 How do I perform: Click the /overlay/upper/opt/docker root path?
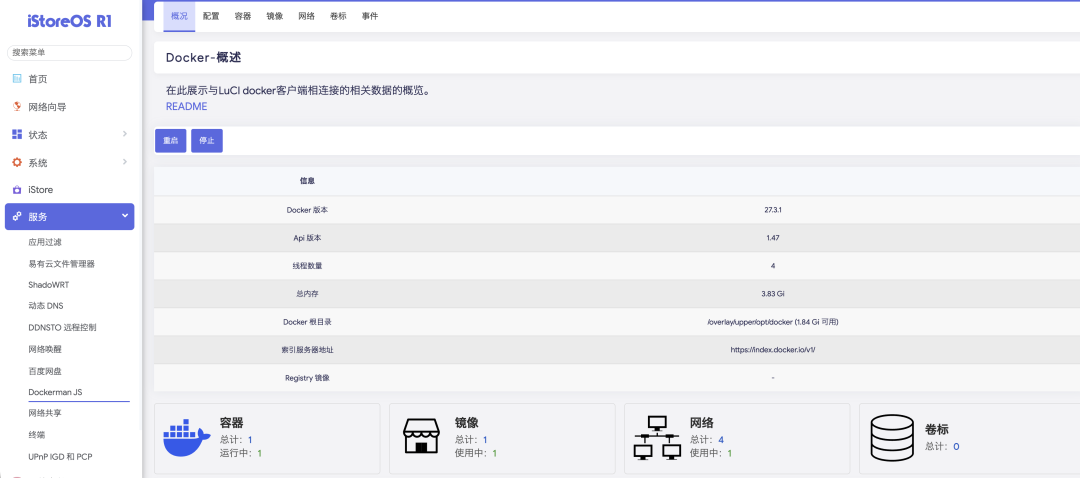[773, 322]
